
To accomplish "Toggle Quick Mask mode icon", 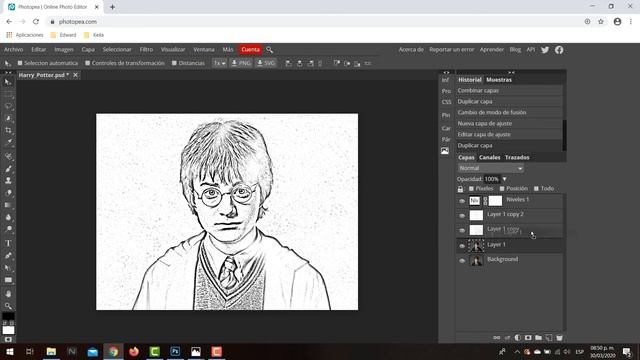I will [8, 339].
